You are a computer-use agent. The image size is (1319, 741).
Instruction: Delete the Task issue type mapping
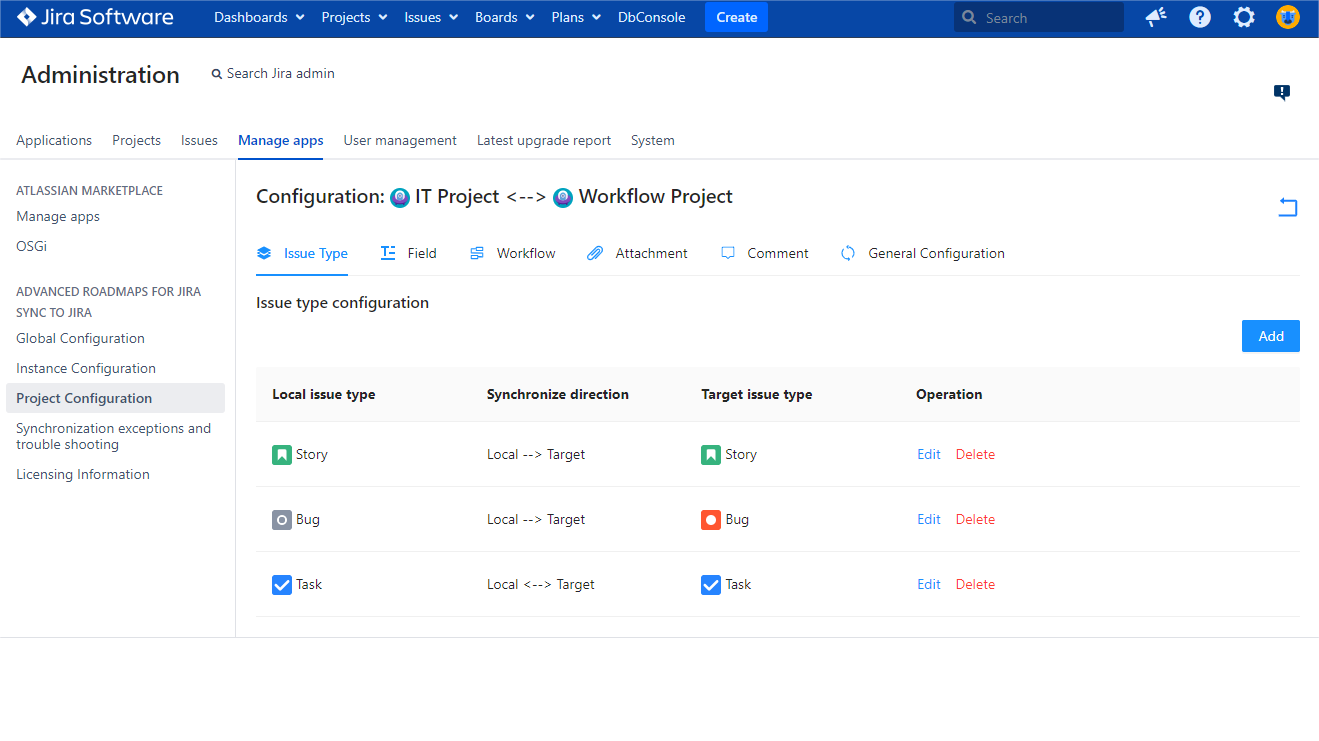[x=975, y=584]
